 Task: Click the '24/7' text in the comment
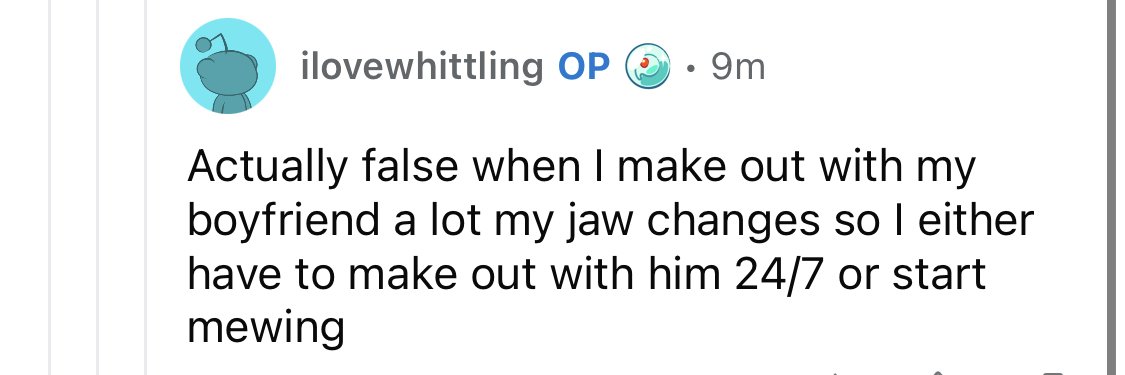pos(780,275)
